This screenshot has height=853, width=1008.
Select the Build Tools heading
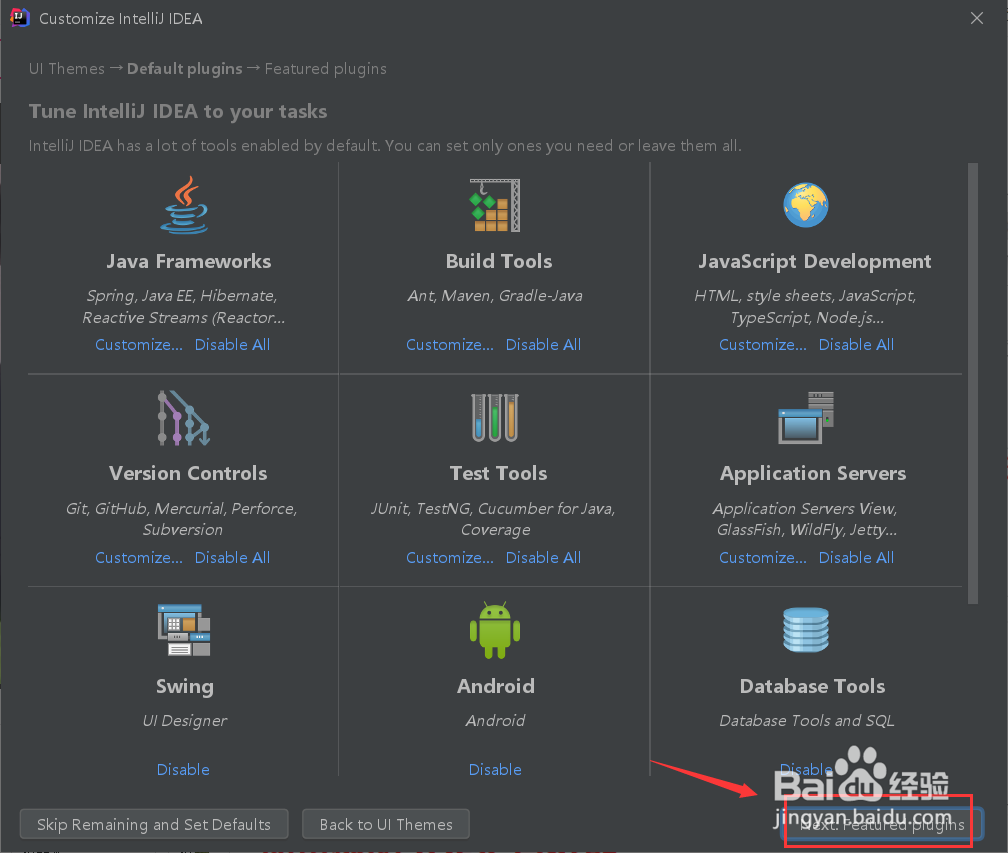(499, 262)
